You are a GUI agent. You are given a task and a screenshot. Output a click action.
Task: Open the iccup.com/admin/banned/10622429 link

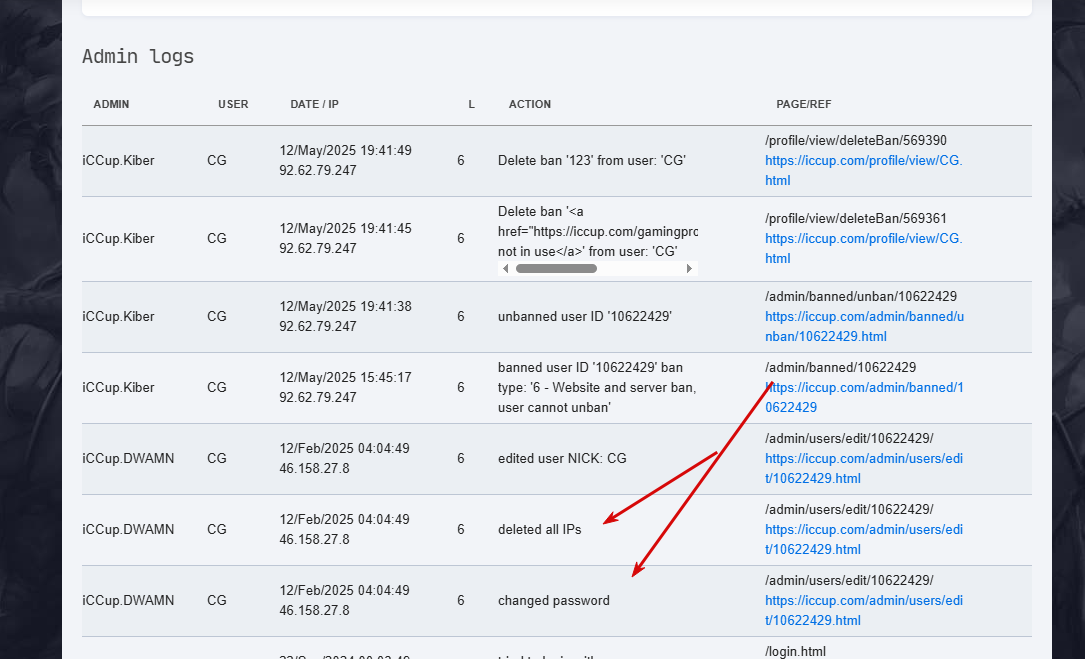tap(864, 397)
